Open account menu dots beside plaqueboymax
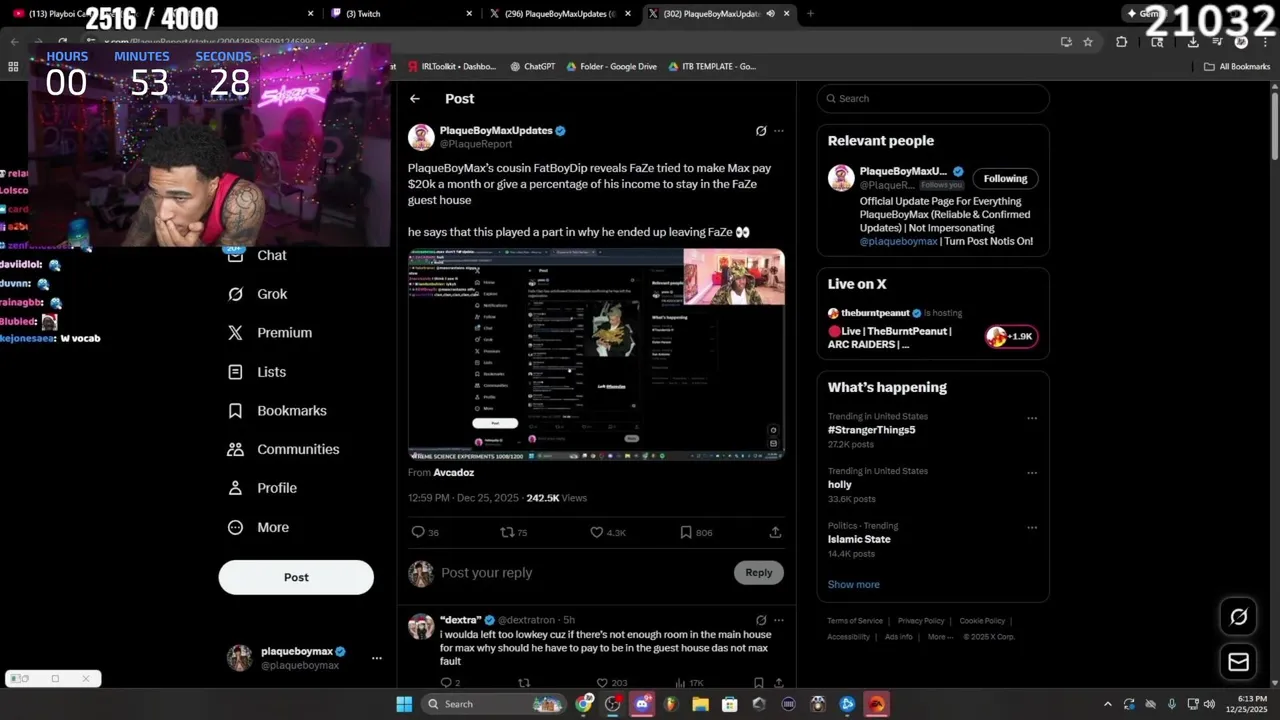This screenshot has width=1280, height=720. click(377, 658)
